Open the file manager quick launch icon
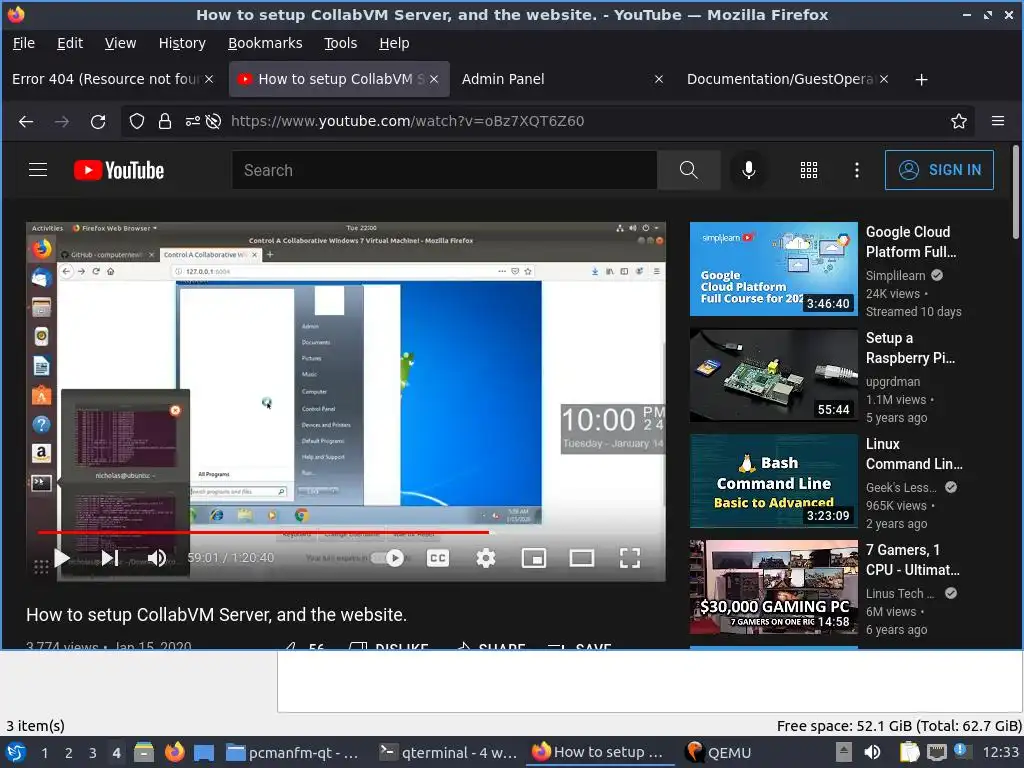Viewport: 1024px width, 768px height. pyautogui.click(x=144, y=752)
